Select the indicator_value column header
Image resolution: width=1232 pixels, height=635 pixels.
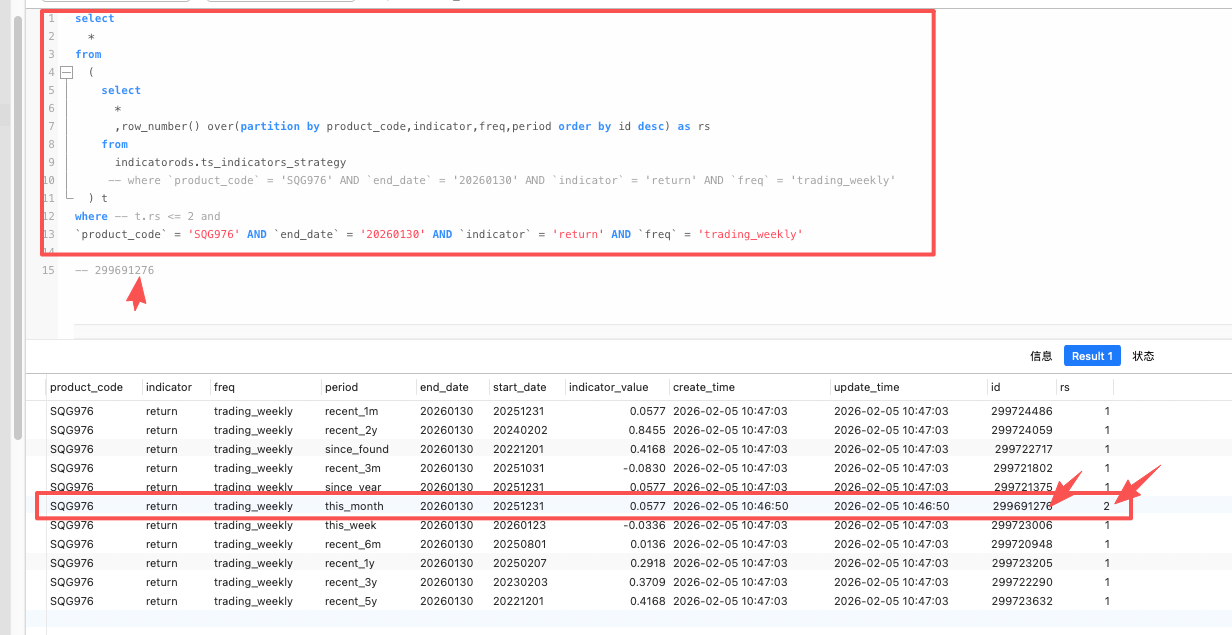(608, 387)
